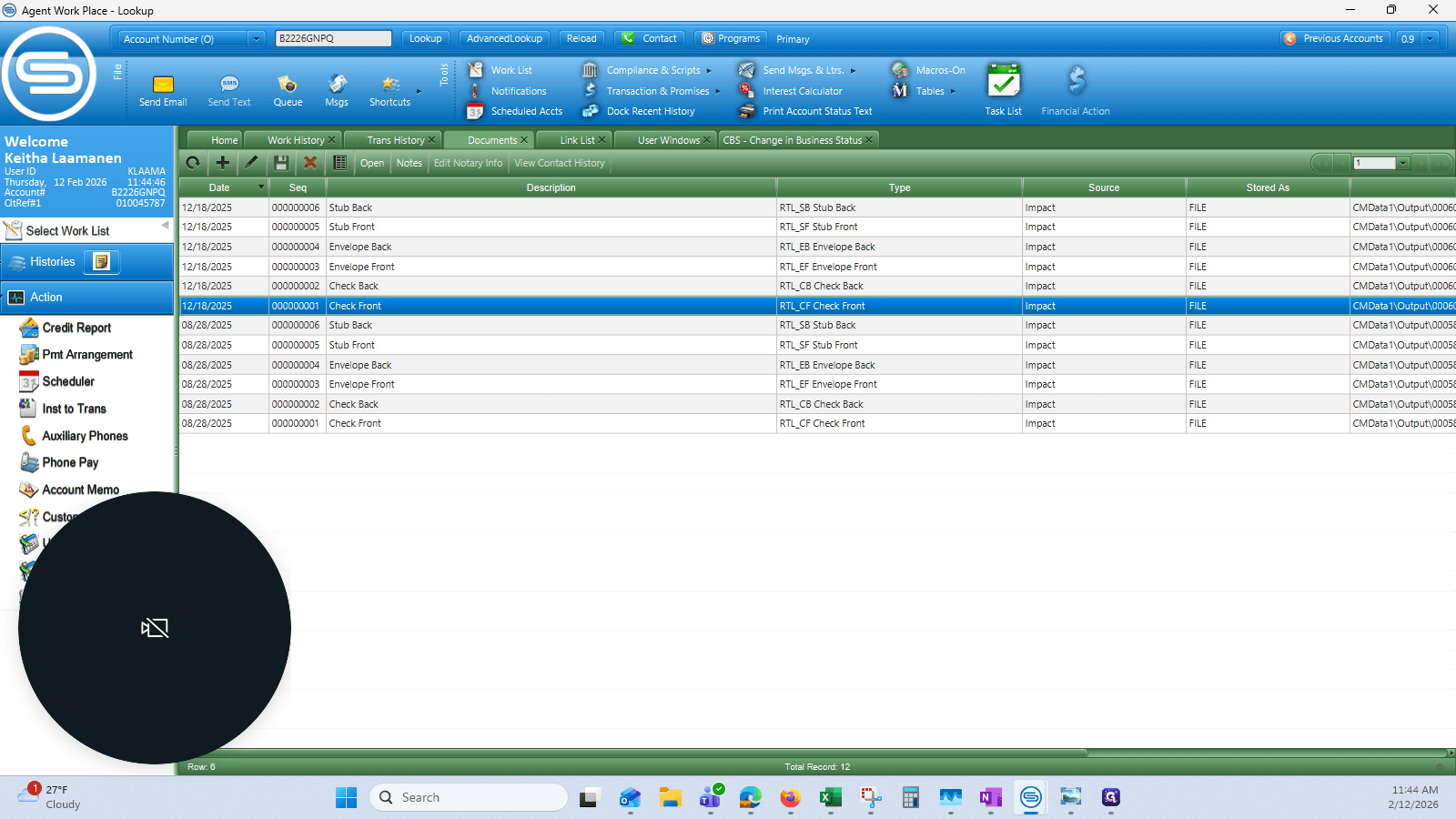Open the dropdown next to Previous Accounts
Image resolution: width=1456 pixels, height=819 pixels.
coord(1431,39)
